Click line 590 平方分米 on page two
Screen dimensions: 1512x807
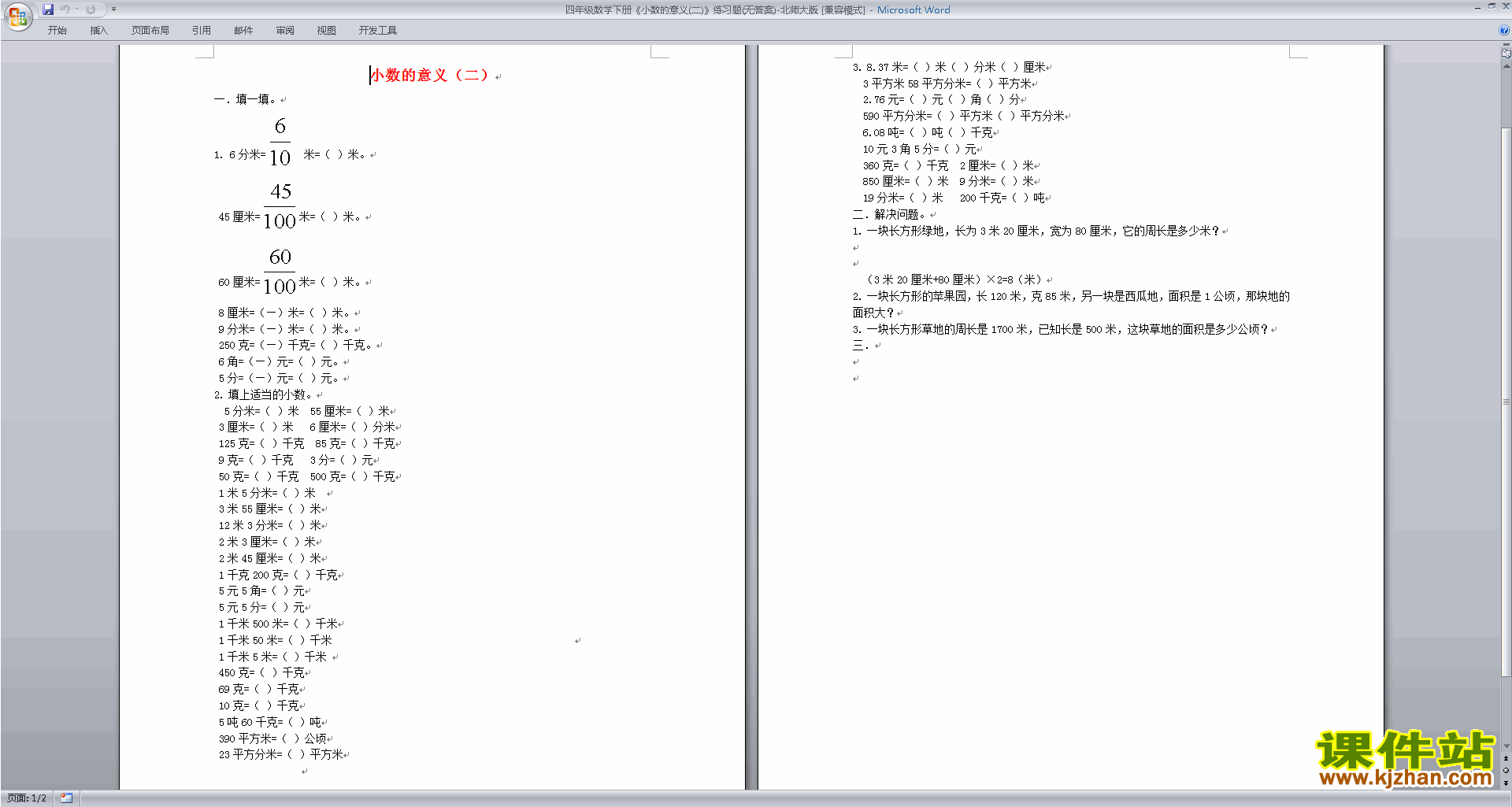click(964, 116)
